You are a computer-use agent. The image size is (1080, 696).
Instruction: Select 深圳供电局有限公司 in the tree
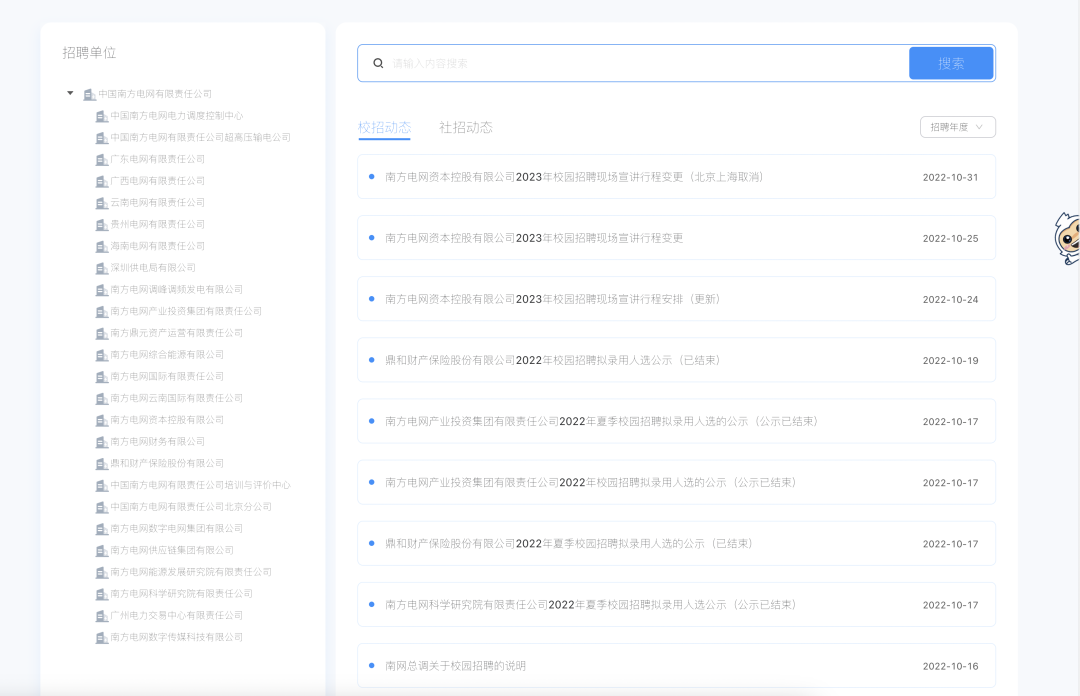click(x=153, y=268)
